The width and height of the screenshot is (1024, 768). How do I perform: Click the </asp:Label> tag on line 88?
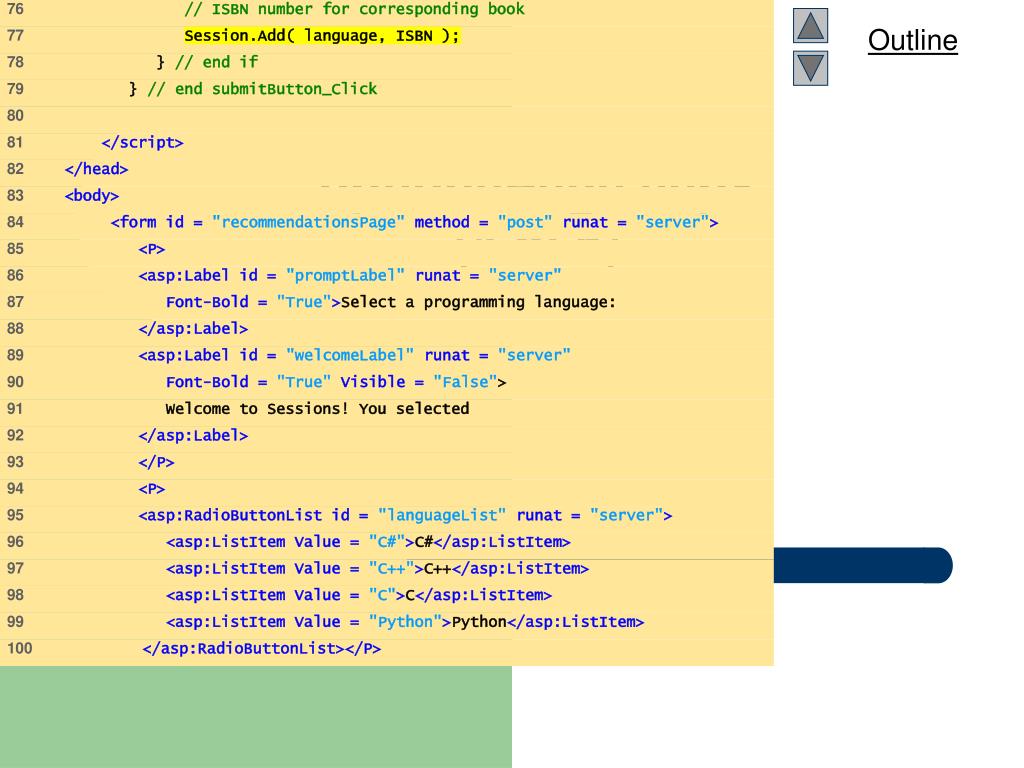[193, 329]
